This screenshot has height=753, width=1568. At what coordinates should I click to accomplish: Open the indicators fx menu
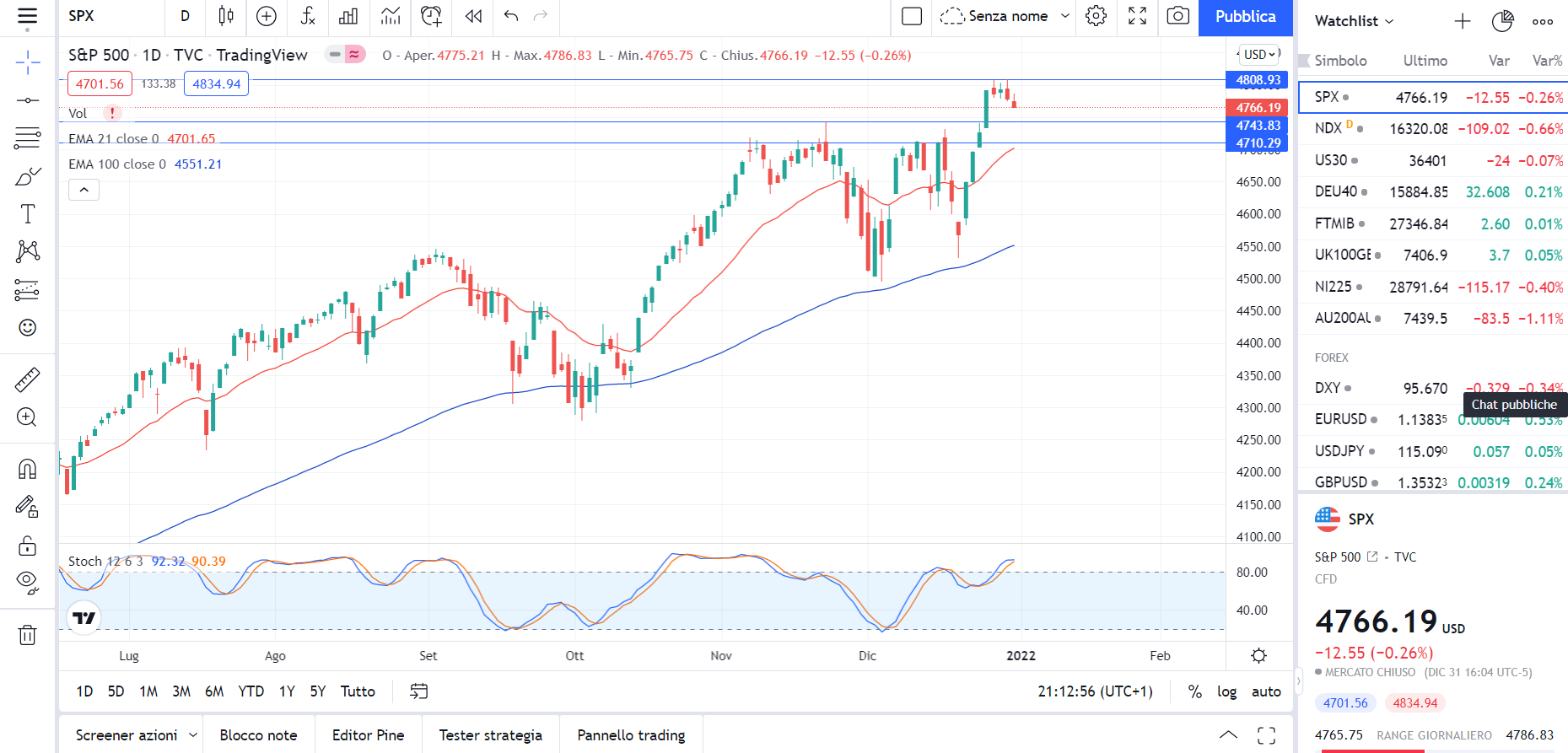coord(308,16)
